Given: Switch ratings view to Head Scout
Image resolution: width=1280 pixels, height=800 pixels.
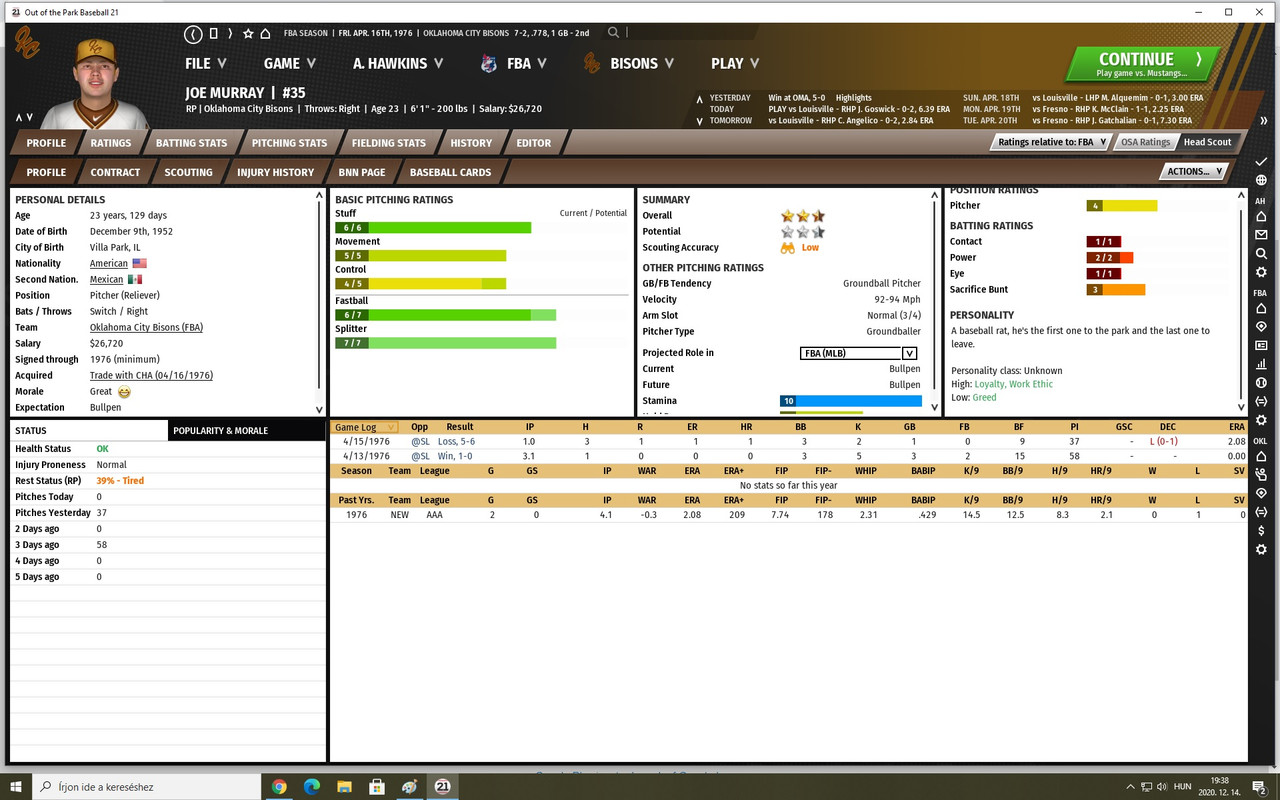Looking at the screenshot, I should [1207, 142].
